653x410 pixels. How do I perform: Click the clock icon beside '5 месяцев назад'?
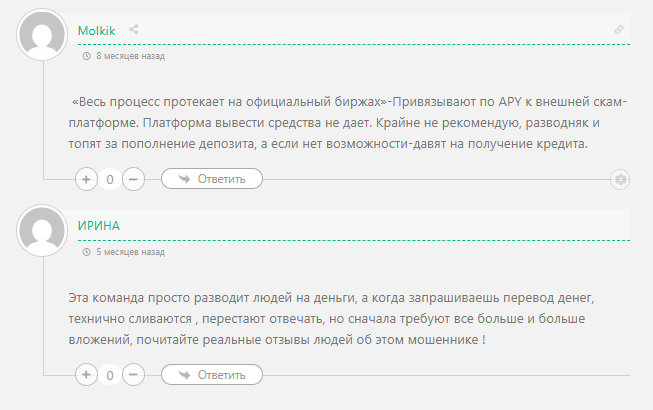pyautogui.click(x=87, y=252)
